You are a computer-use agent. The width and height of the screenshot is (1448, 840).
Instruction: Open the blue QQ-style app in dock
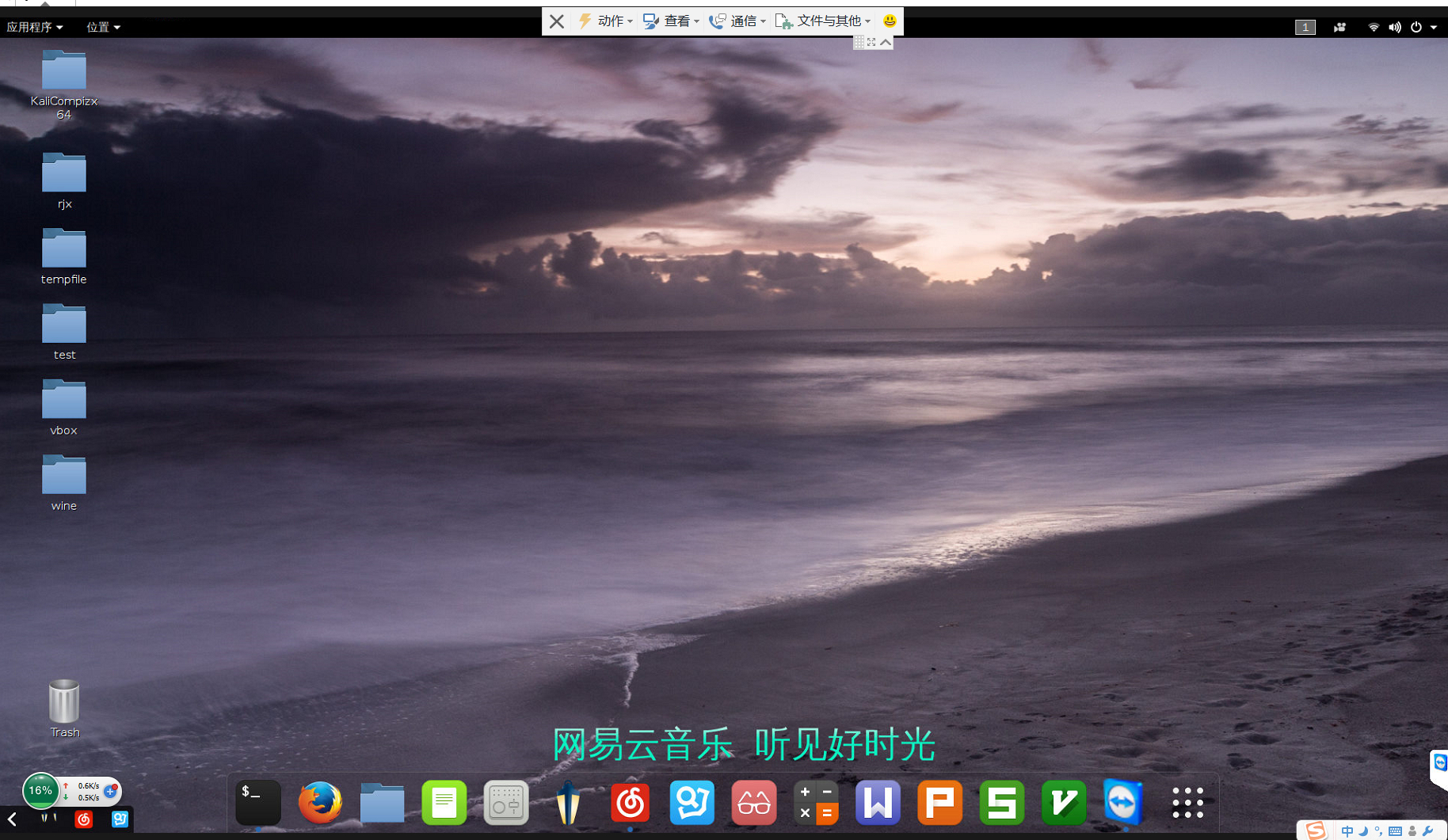point(692,803)
